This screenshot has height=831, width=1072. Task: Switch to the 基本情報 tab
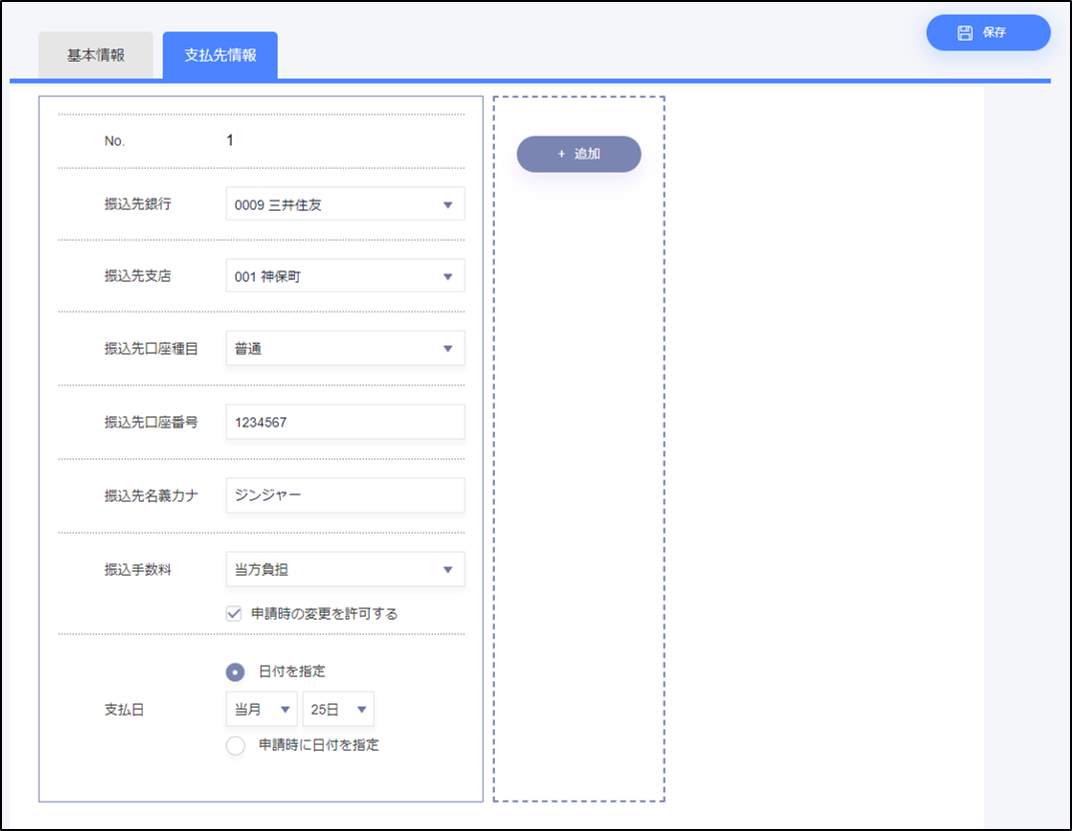96,55
